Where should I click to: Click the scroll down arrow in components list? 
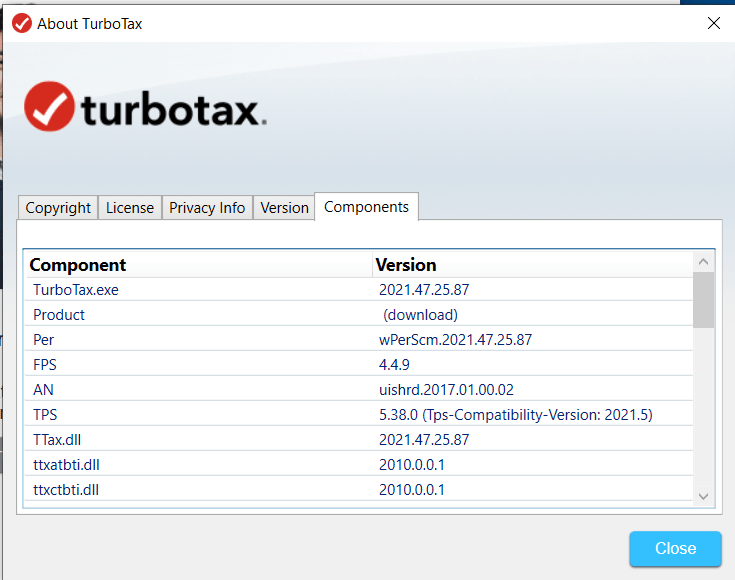[x=703, y=496]
